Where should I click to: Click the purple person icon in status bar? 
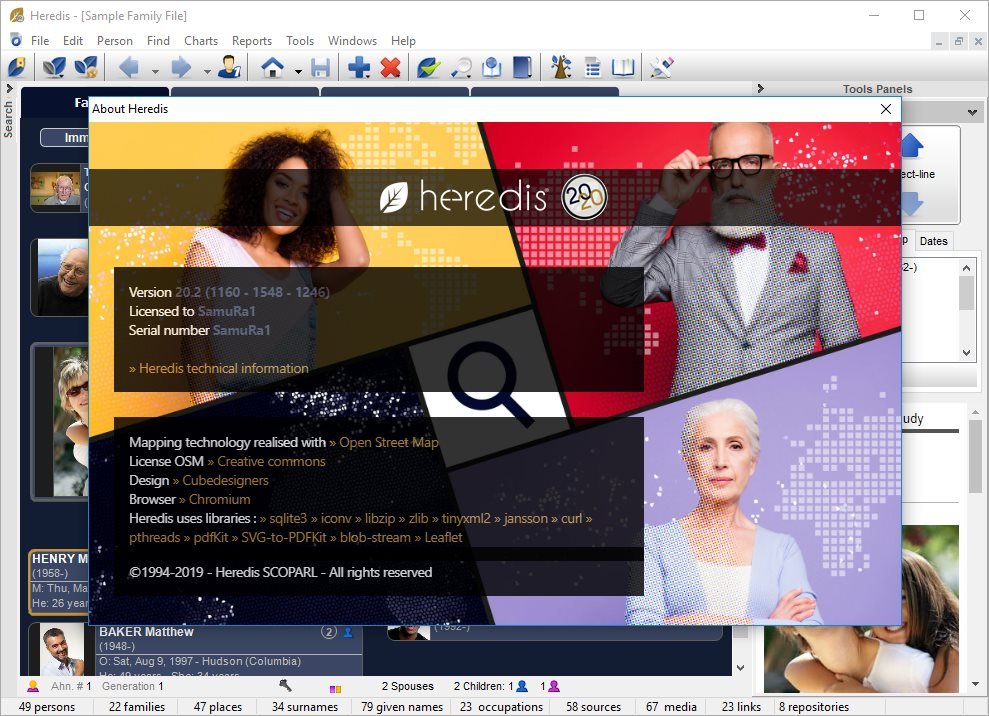(554, 686)
